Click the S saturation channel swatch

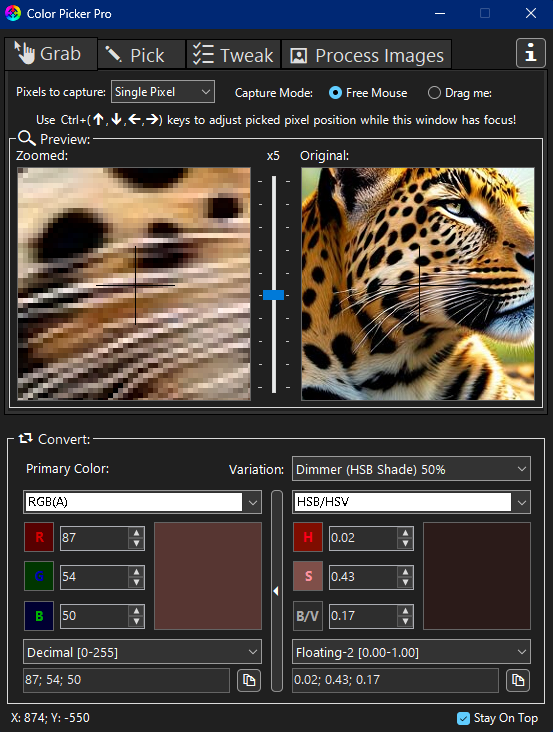[x=308, y=576]
